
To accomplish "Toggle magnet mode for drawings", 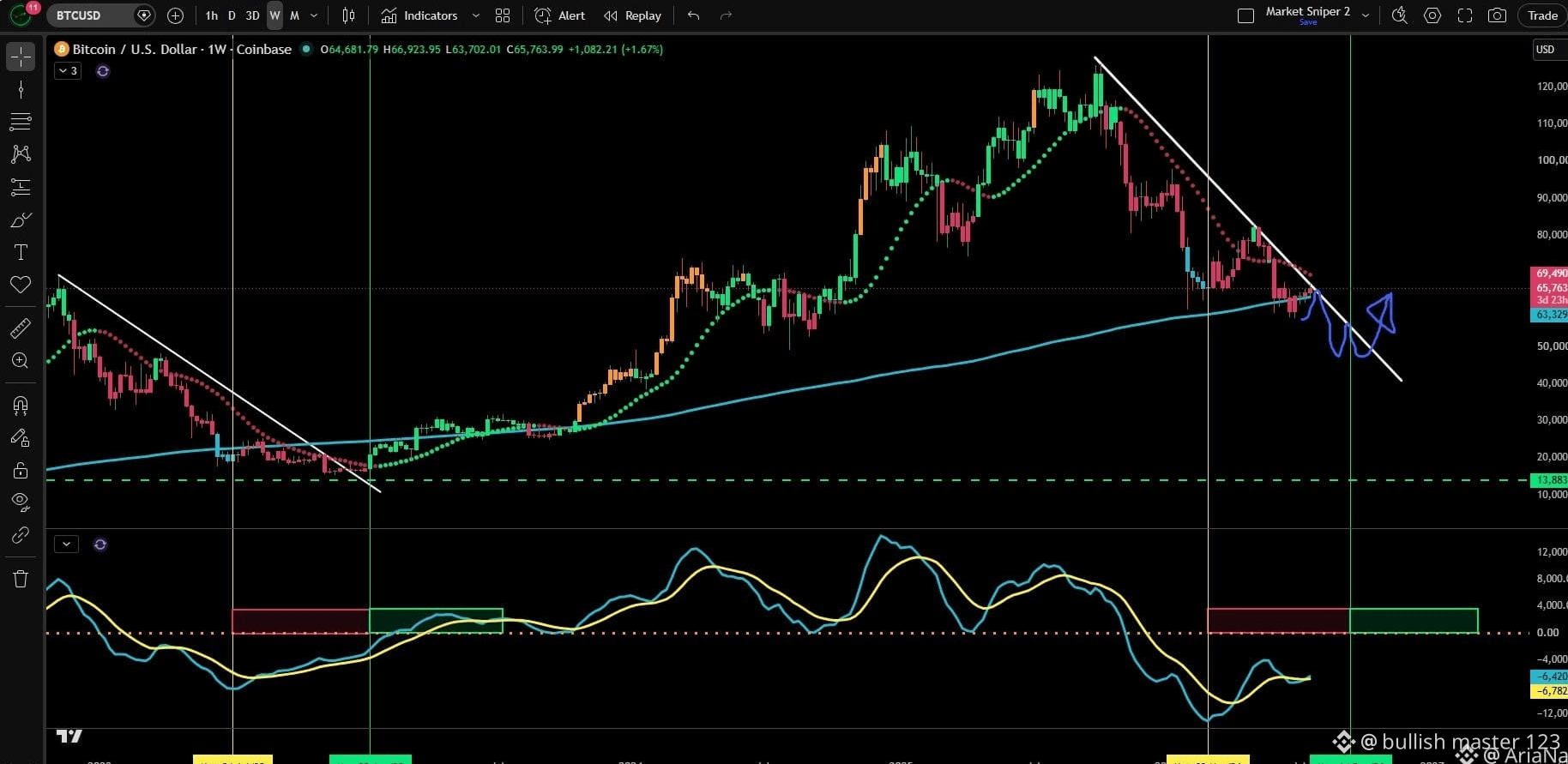I will click(x=21, y=405).
